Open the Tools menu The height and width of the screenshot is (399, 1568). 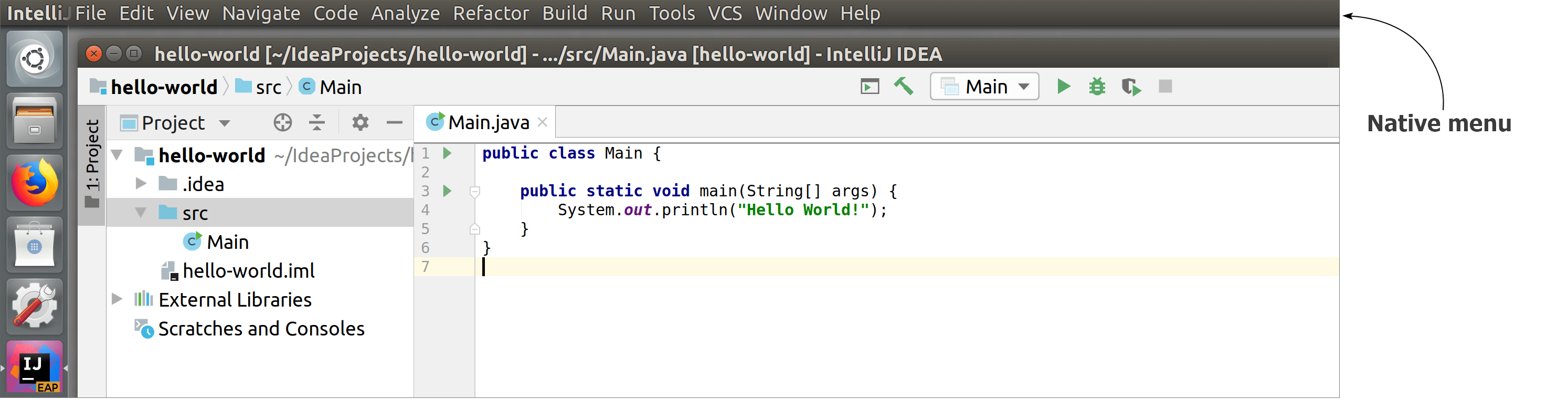671,13
